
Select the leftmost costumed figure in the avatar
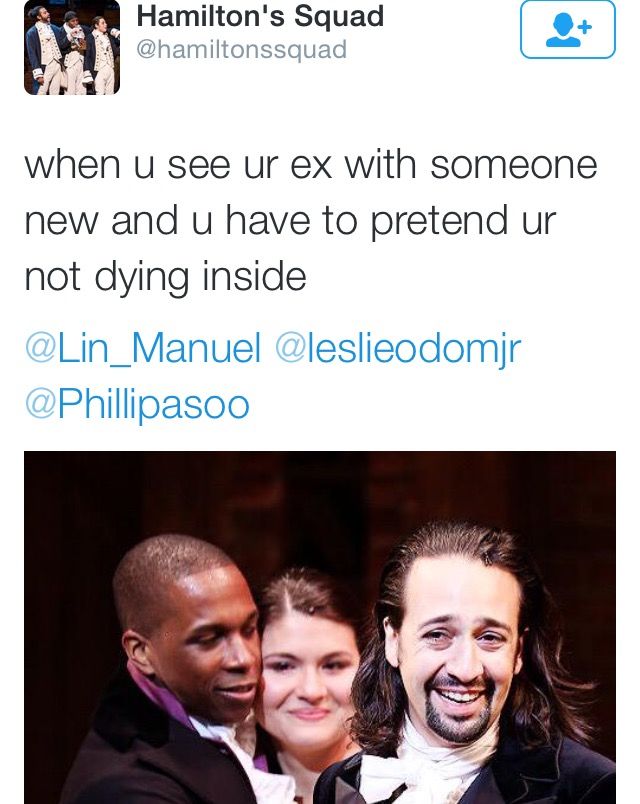(x=44, y=50)
